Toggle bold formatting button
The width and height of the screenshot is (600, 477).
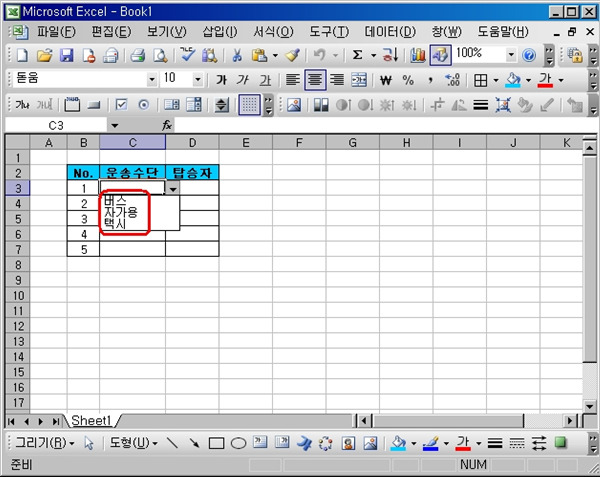[221, 80]
